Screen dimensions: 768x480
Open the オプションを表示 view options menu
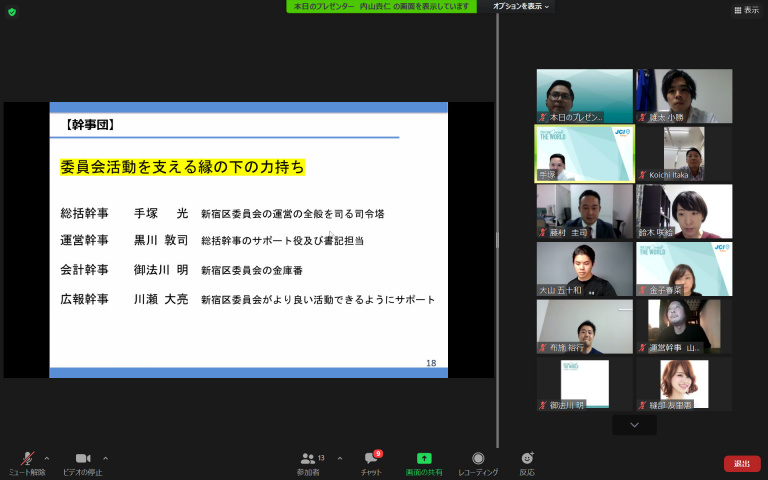pos(521,6)
